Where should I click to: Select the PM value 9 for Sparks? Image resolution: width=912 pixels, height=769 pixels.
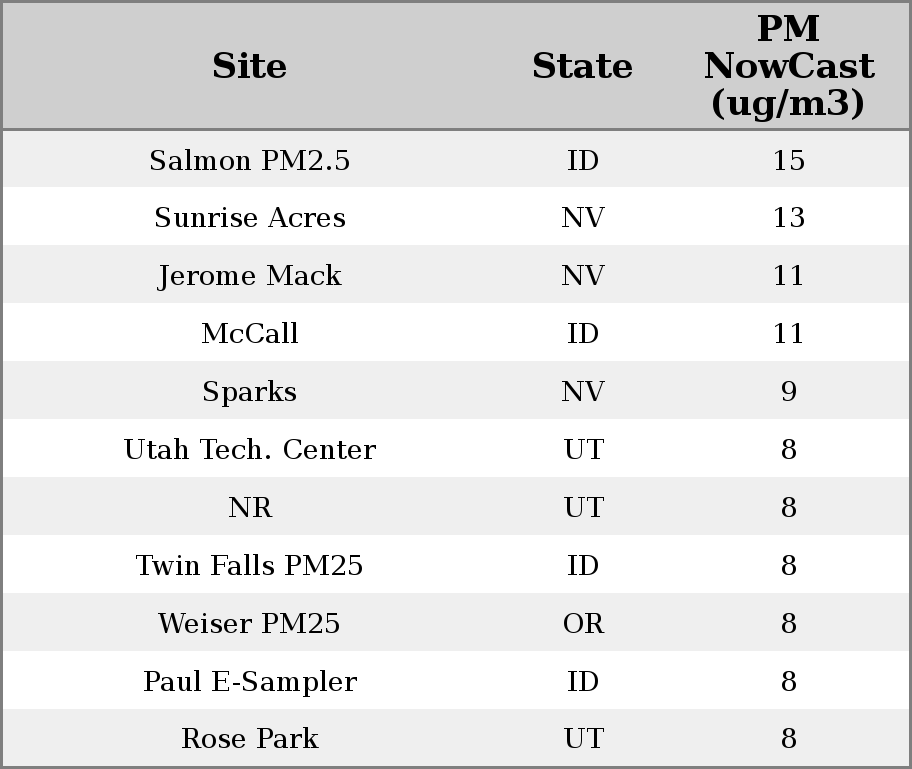click(x=788, y=392)
